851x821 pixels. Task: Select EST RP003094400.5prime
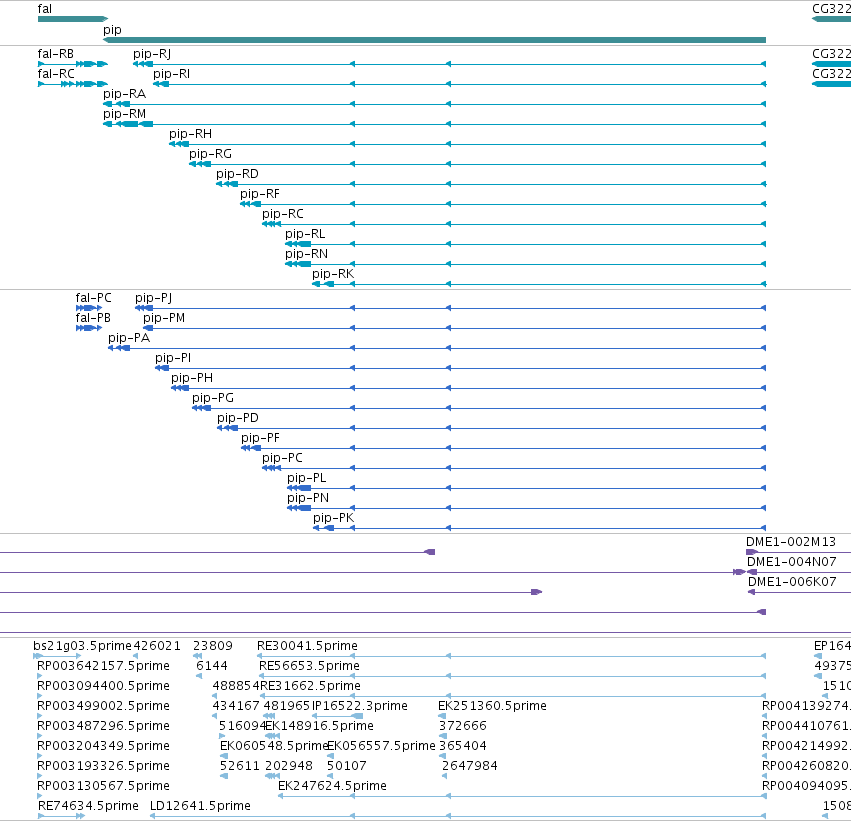click(x=103, y=686)
